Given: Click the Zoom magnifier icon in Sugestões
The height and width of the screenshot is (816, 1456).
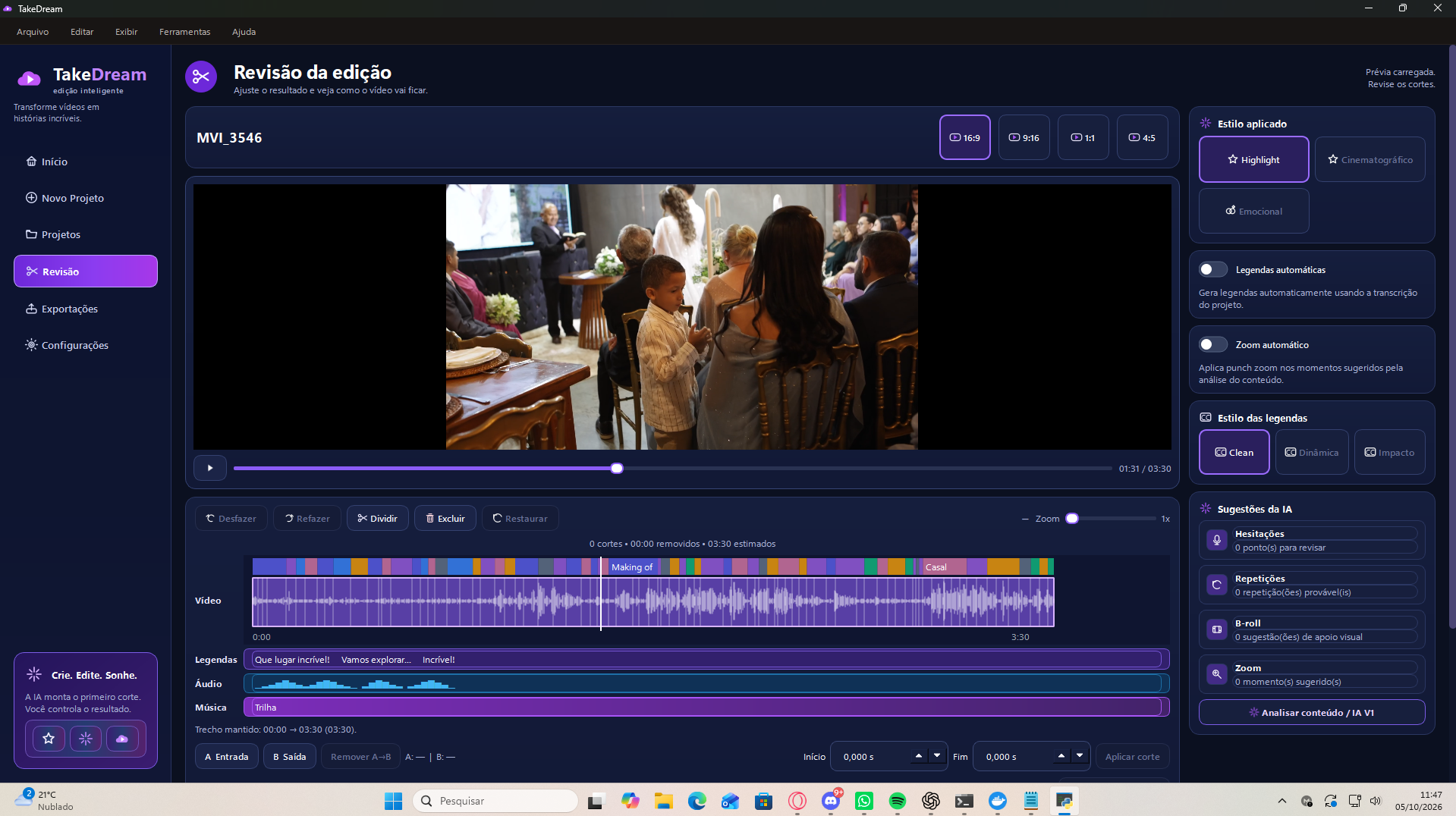Looking at the screenshot, I should point(1216,674).
